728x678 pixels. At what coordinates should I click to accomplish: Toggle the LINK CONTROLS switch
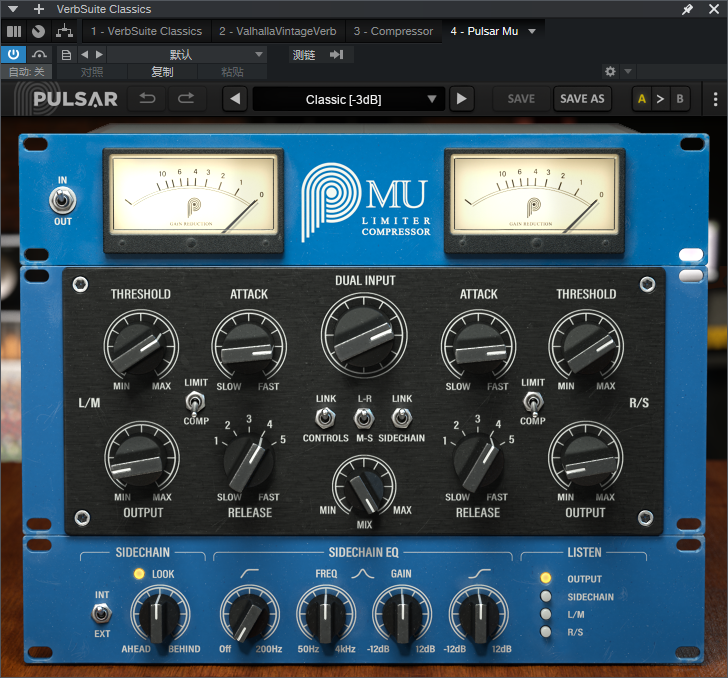coord(325,418)
